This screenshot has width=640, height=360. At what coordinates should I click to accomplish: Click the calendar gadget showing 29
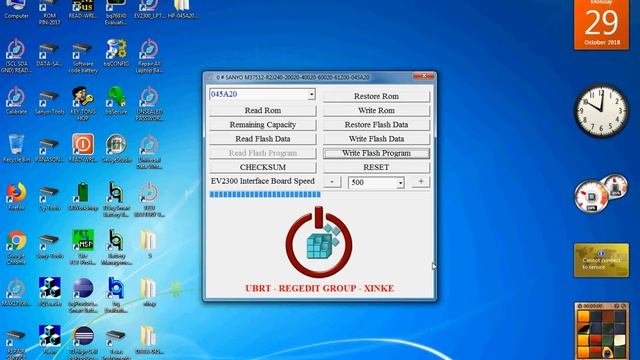click(x=601, y=24)
